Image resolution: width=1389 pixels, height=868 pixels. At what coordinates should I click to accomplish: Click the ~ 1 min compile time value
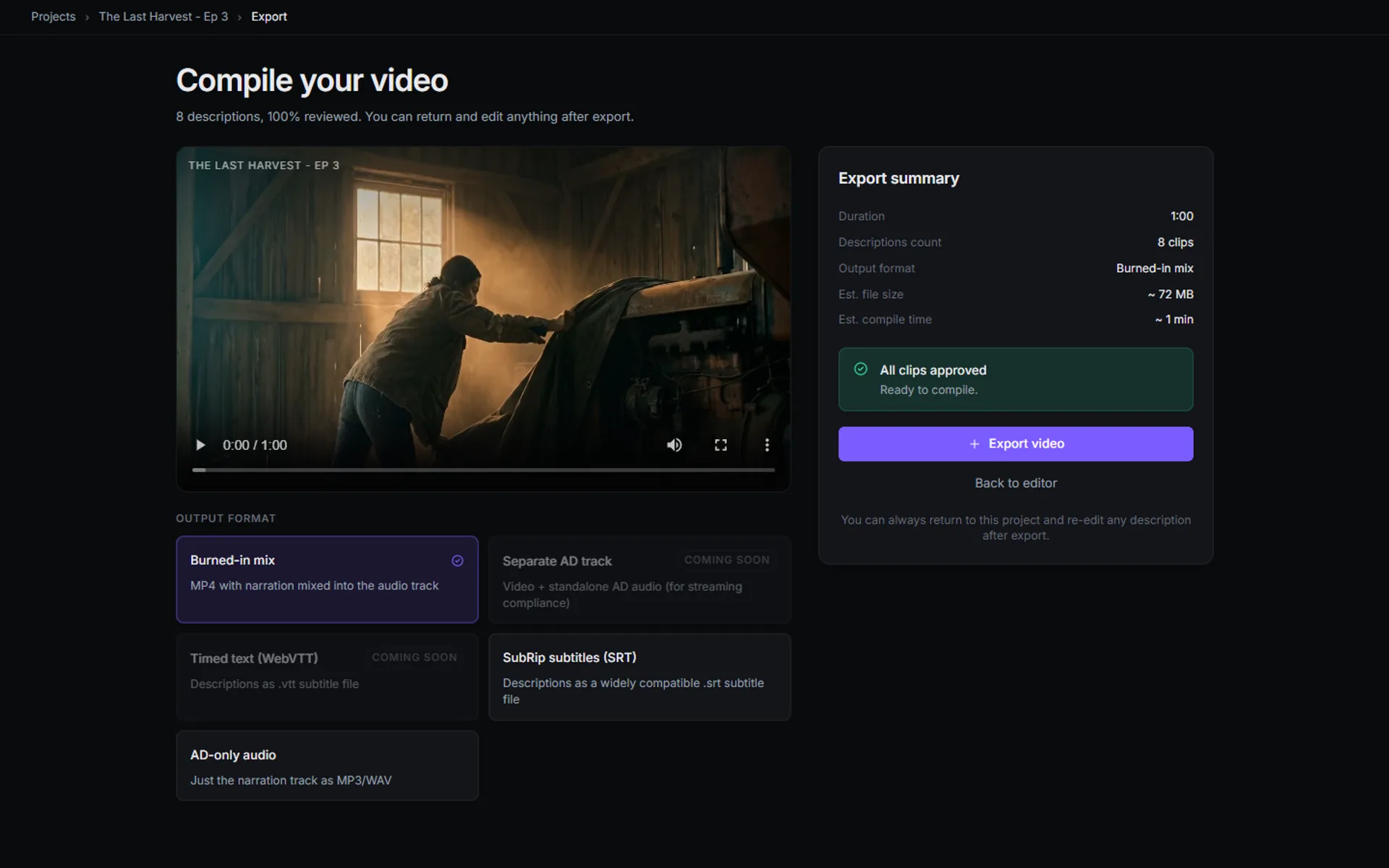(1173, 320)
